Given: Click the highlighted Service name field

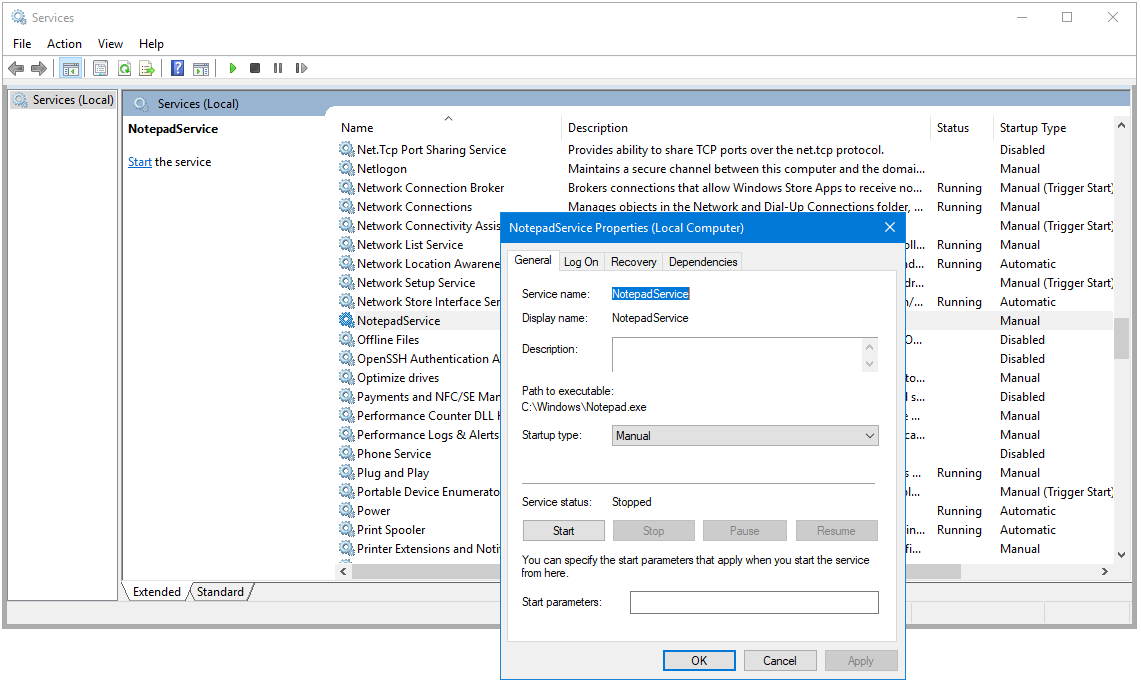Looking at the screenshot, I should pos(651,294).
